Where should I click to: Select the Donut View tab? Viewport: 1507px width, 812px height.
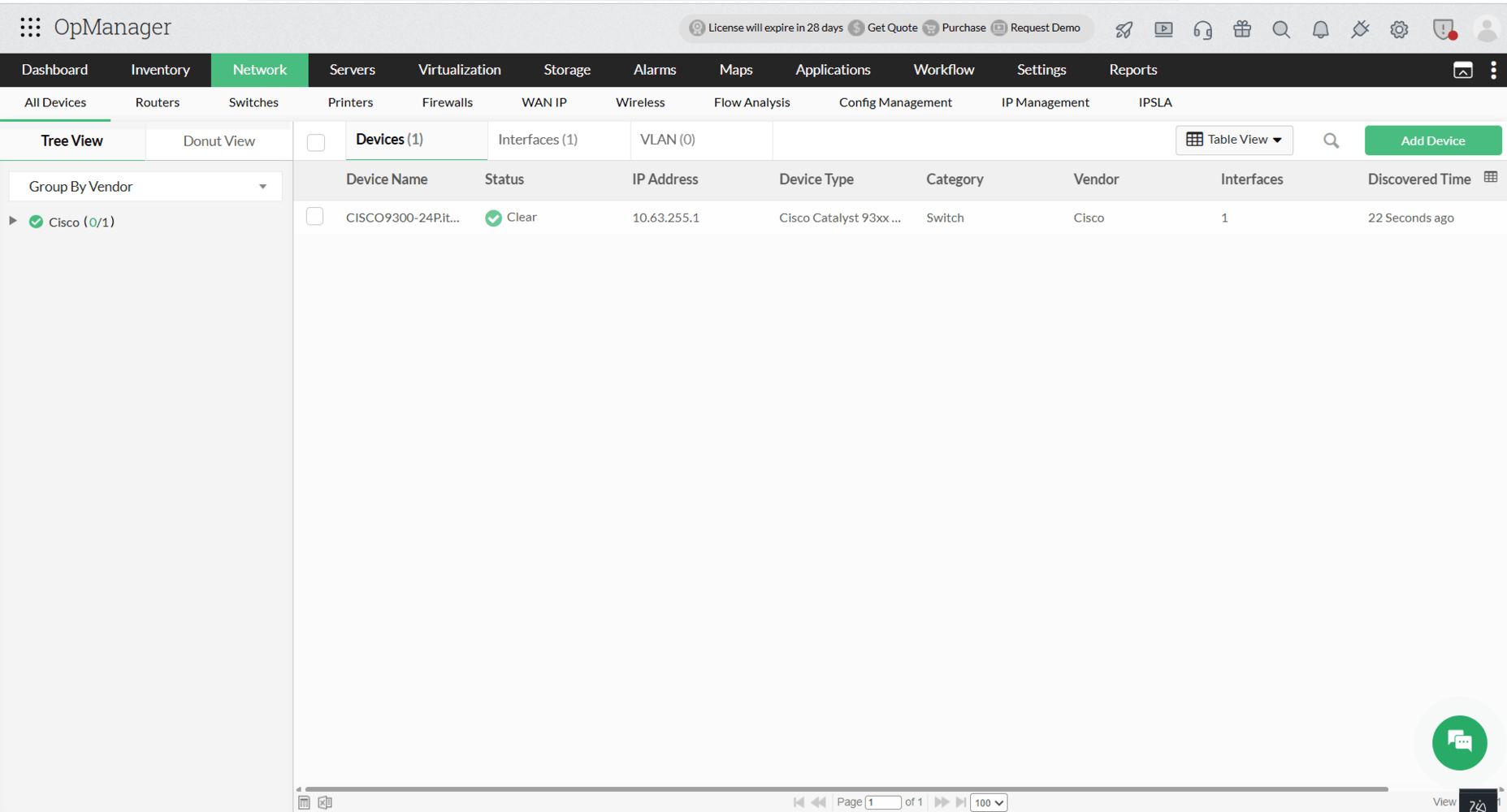219,141
